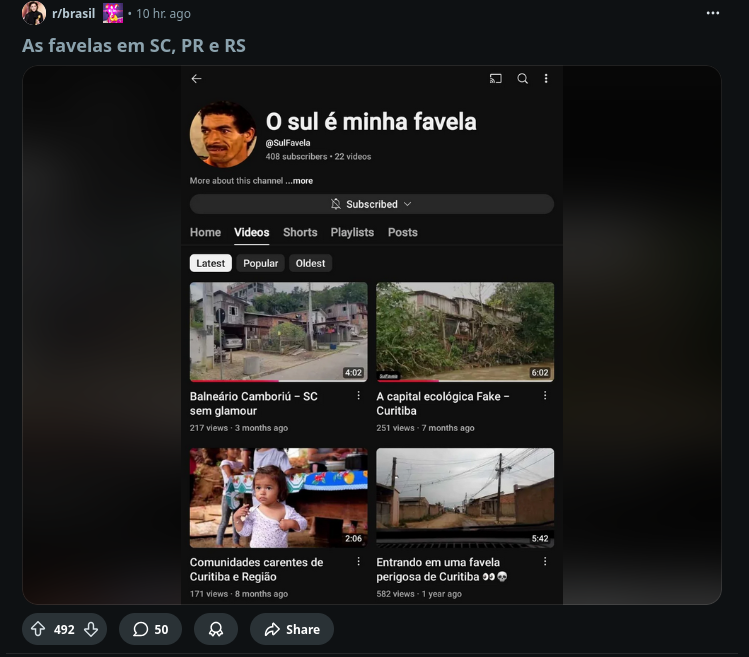Open post title 'As favelas em SC, PR e RS'
The width and height of the screenshot is (749, 657).
click(134, 45)
